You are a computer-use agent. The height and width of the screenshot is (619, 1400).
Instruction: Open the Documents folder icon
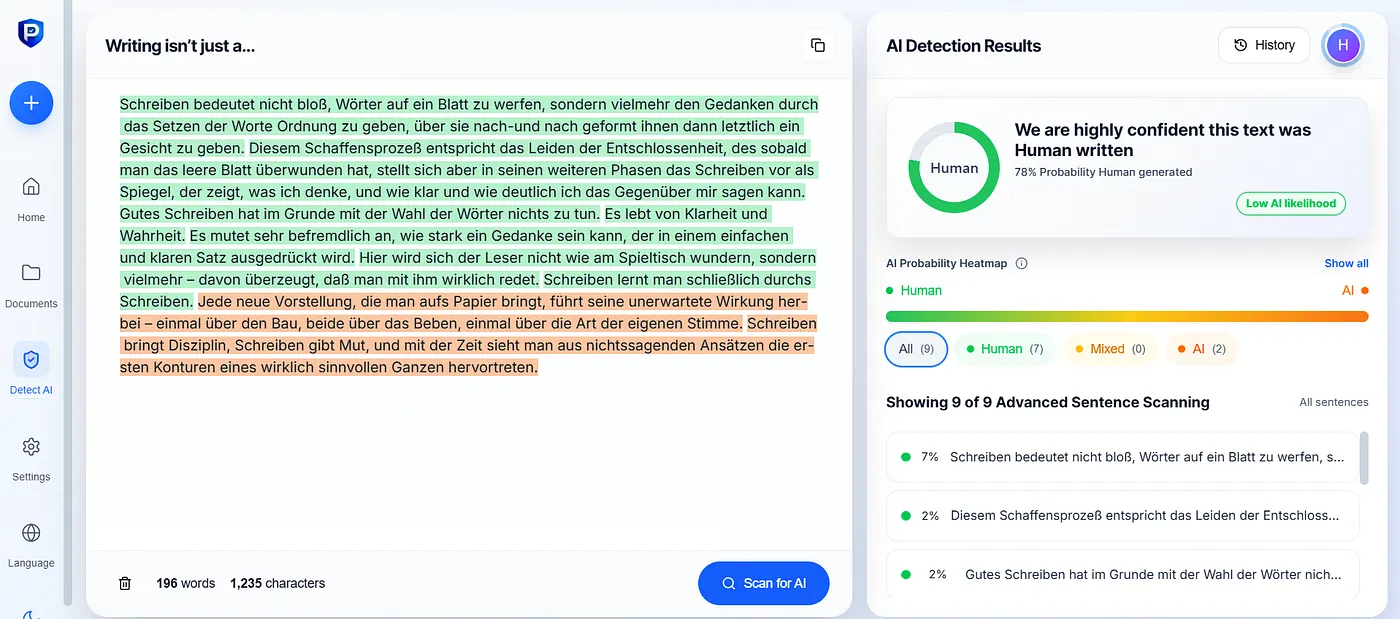(31, 273)
